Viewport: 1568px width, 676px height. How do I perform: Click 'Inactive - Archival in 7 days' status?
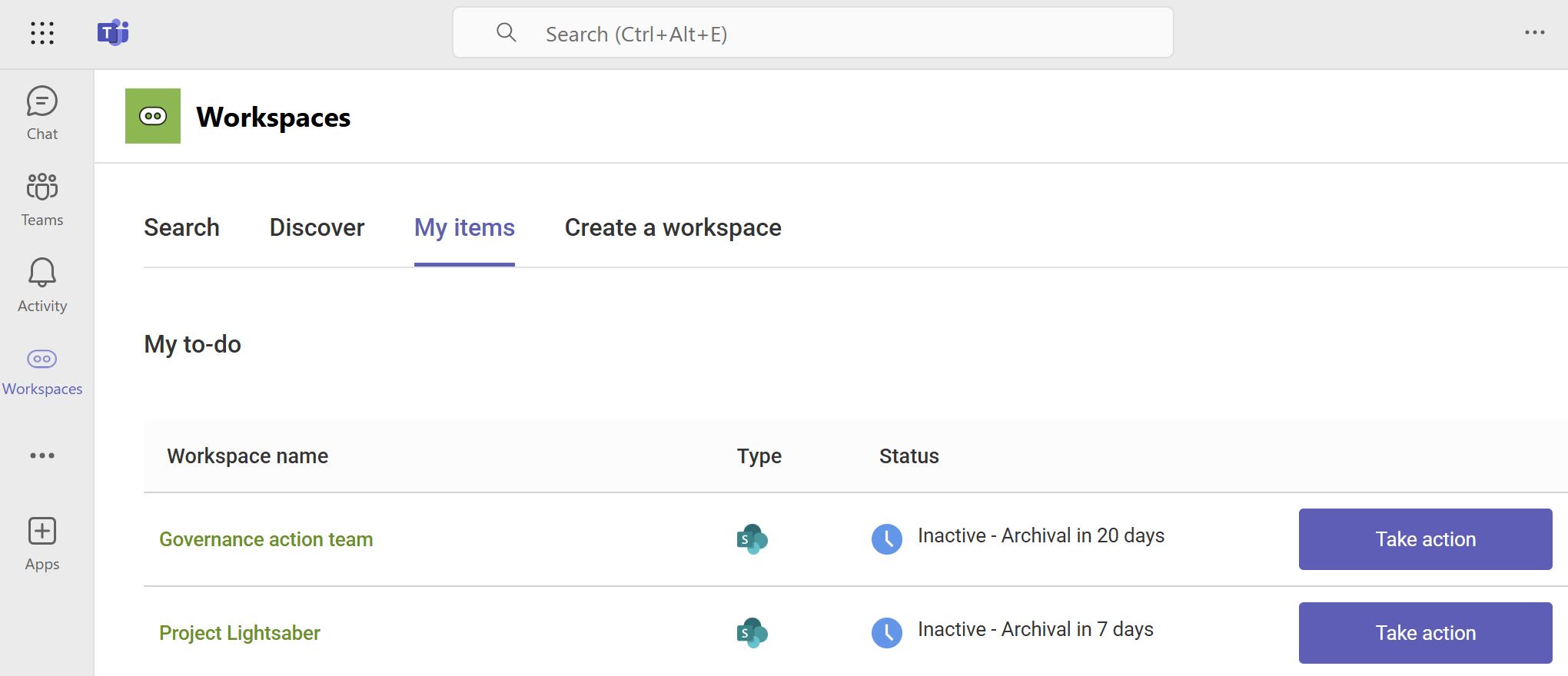coord(1035,629)
